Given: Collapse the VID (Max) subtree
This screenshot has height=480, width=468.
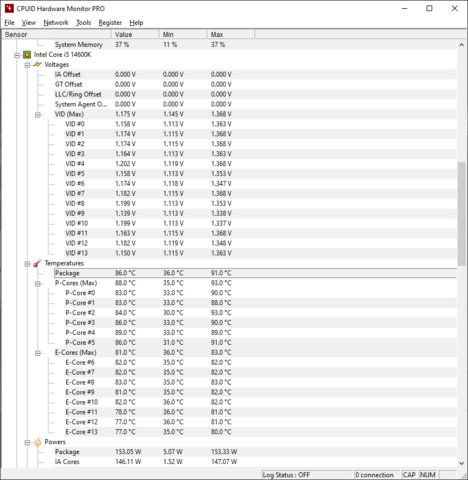Looking at the screenshot, I should click(x=38, y=115).
